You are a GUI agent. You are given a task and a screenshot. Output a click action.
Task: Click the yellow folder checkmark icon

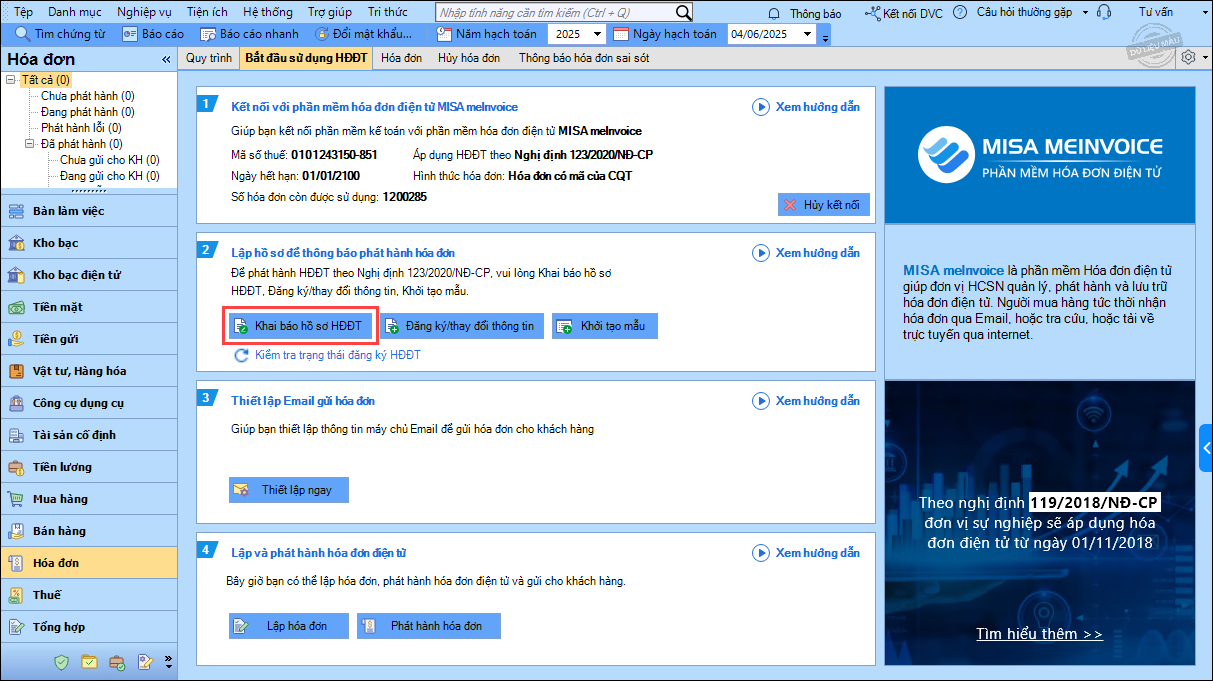pyautogui.click(x=89, y=661)
